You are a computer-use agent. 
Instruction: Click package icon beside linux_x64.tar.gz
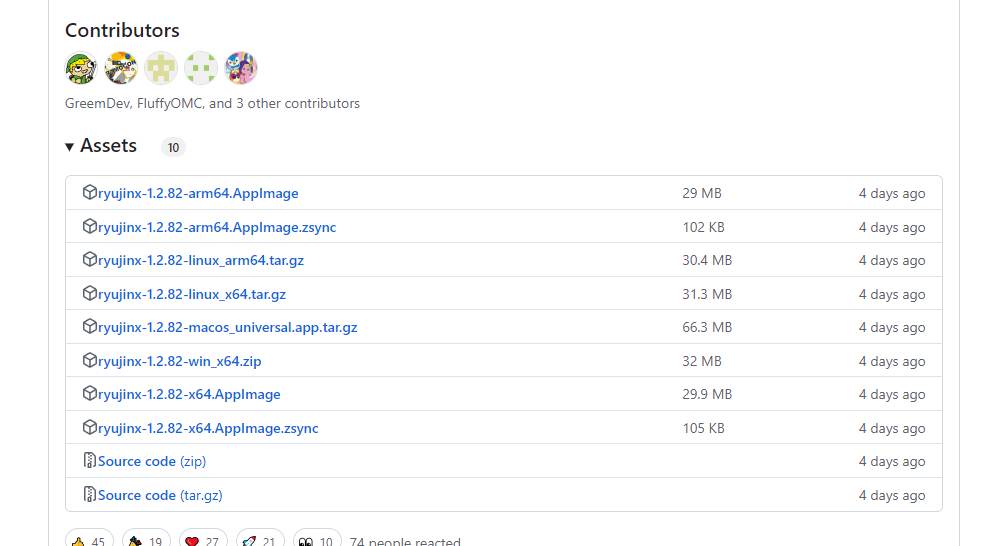click(x=89, y=293)
